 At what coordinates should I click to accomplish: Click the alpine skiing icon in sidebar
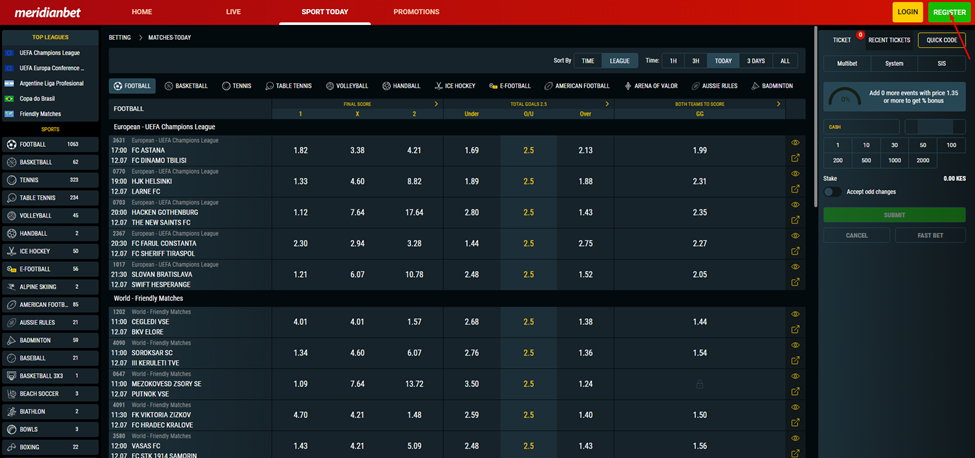click(11, 287)
